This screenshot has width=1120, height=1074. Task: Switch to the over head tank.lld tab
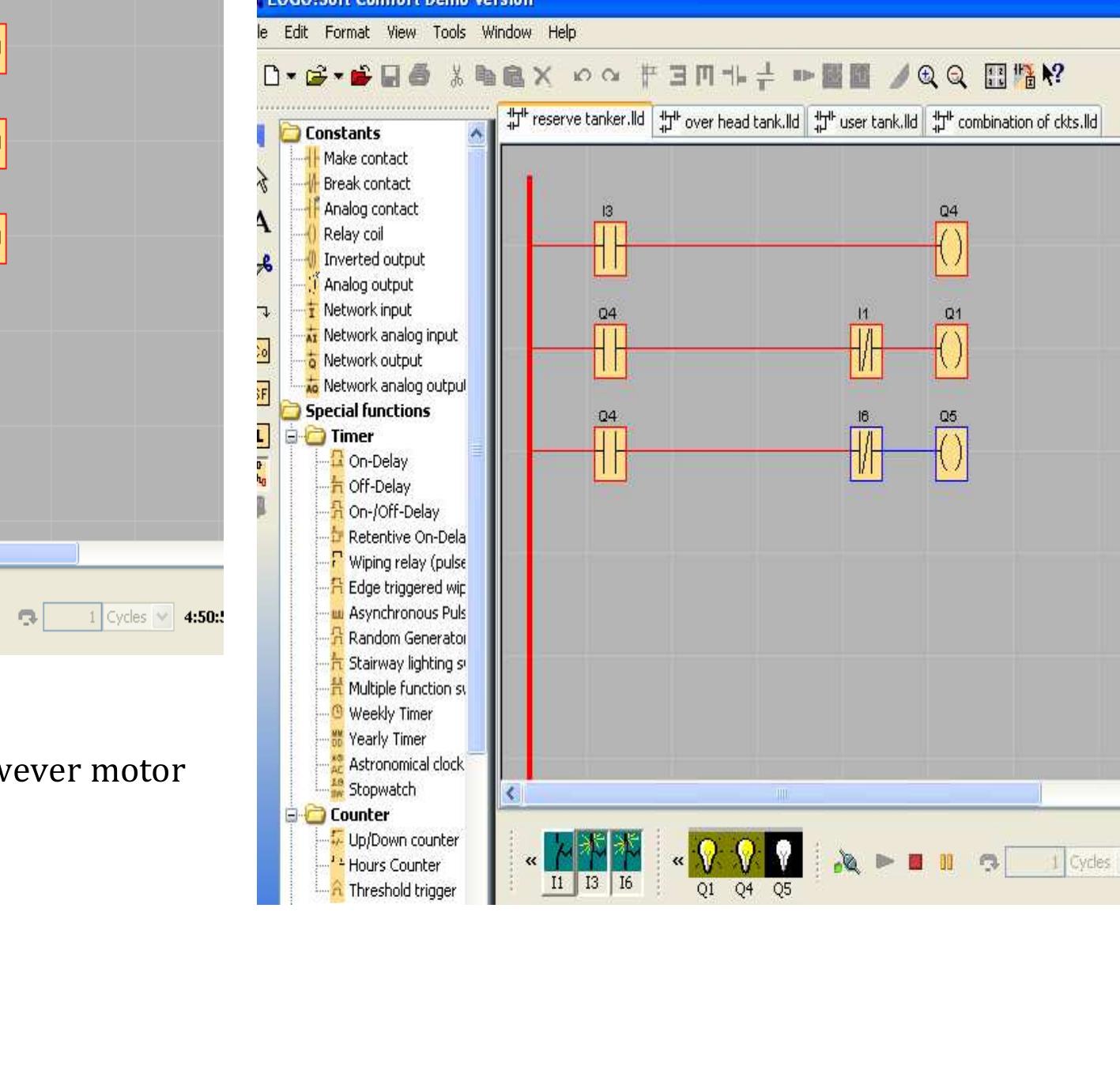coord(729,122)
